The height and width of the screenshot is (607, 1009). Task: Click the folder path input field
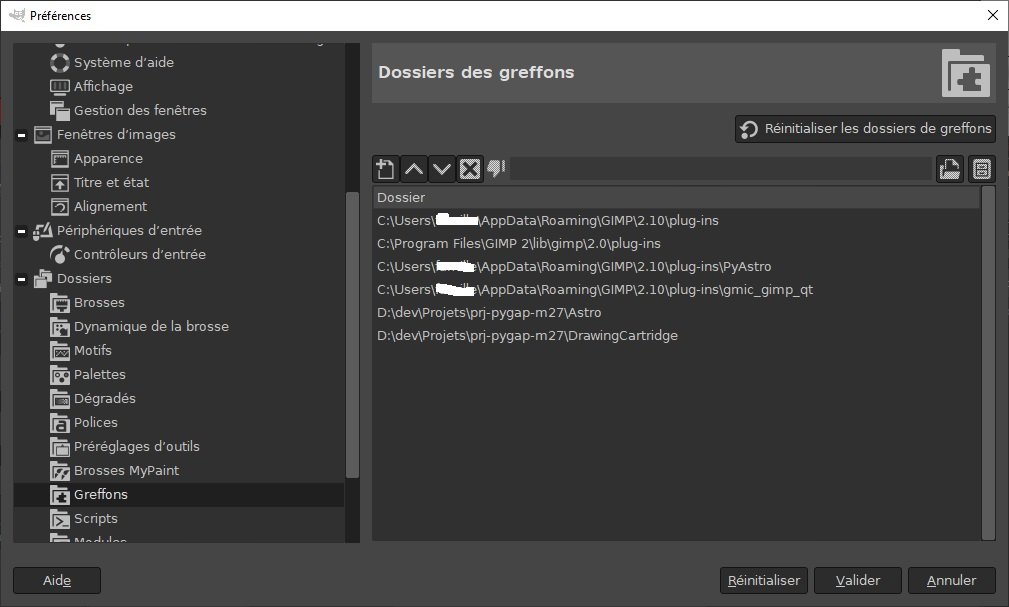coord(721,169)
